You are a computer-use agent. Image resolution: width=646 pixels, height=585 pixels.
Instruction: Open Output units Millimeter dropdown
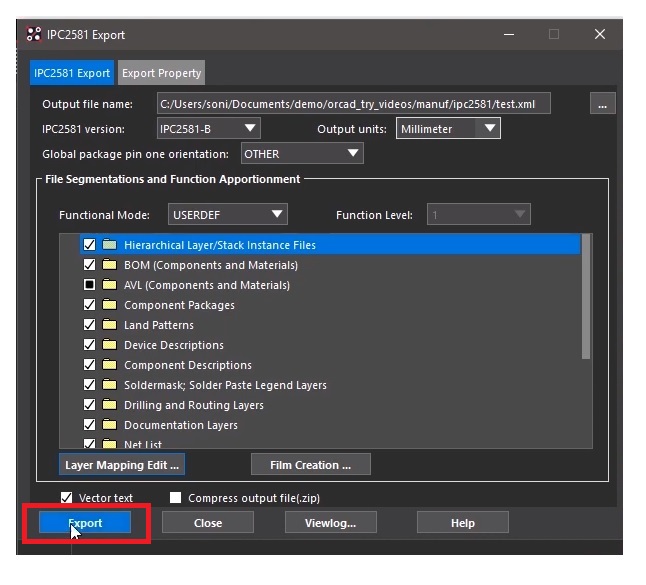tap(448, 129)
